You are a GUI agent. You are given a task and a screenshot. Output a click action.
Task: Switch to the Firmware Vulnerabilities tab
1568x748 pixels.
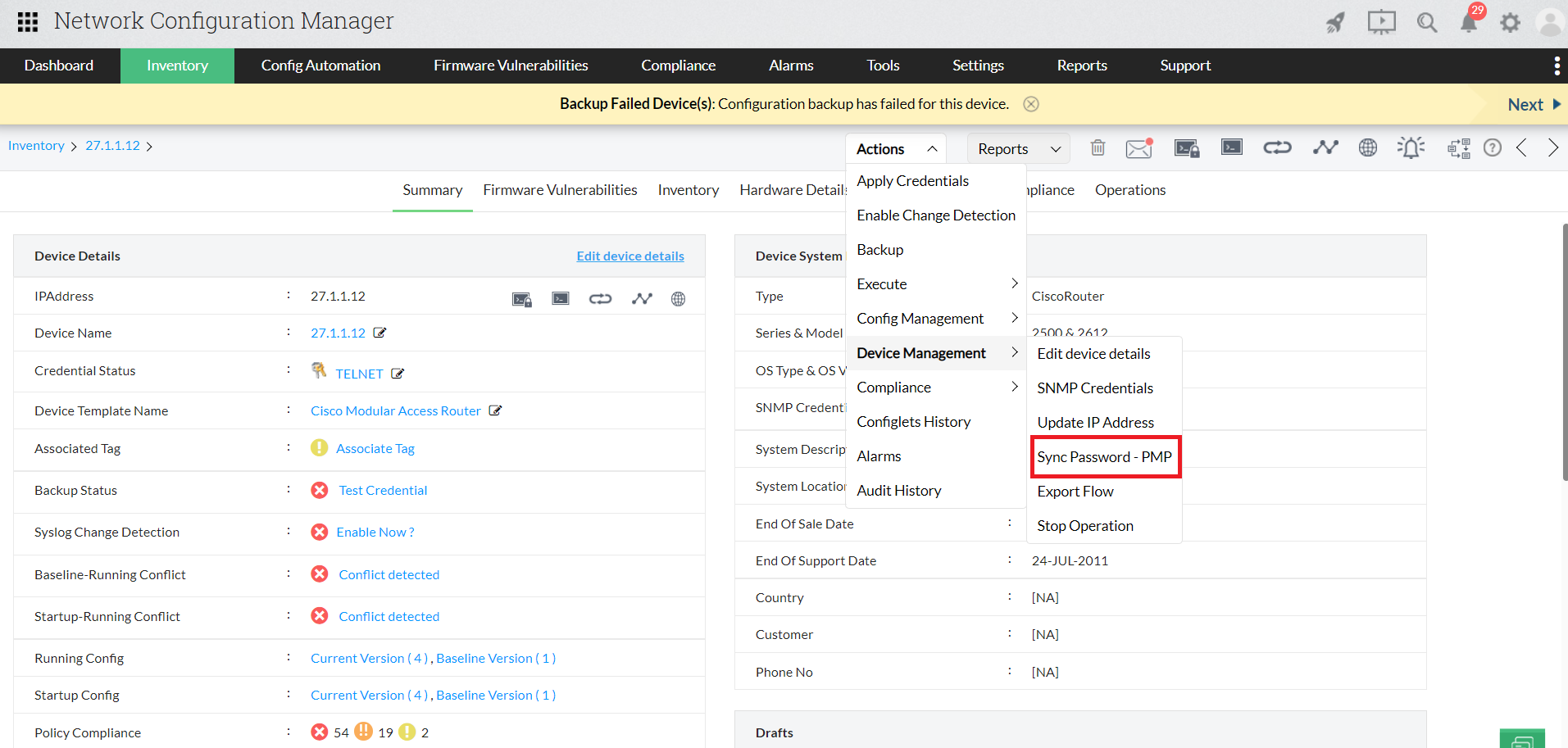(560, 189)
